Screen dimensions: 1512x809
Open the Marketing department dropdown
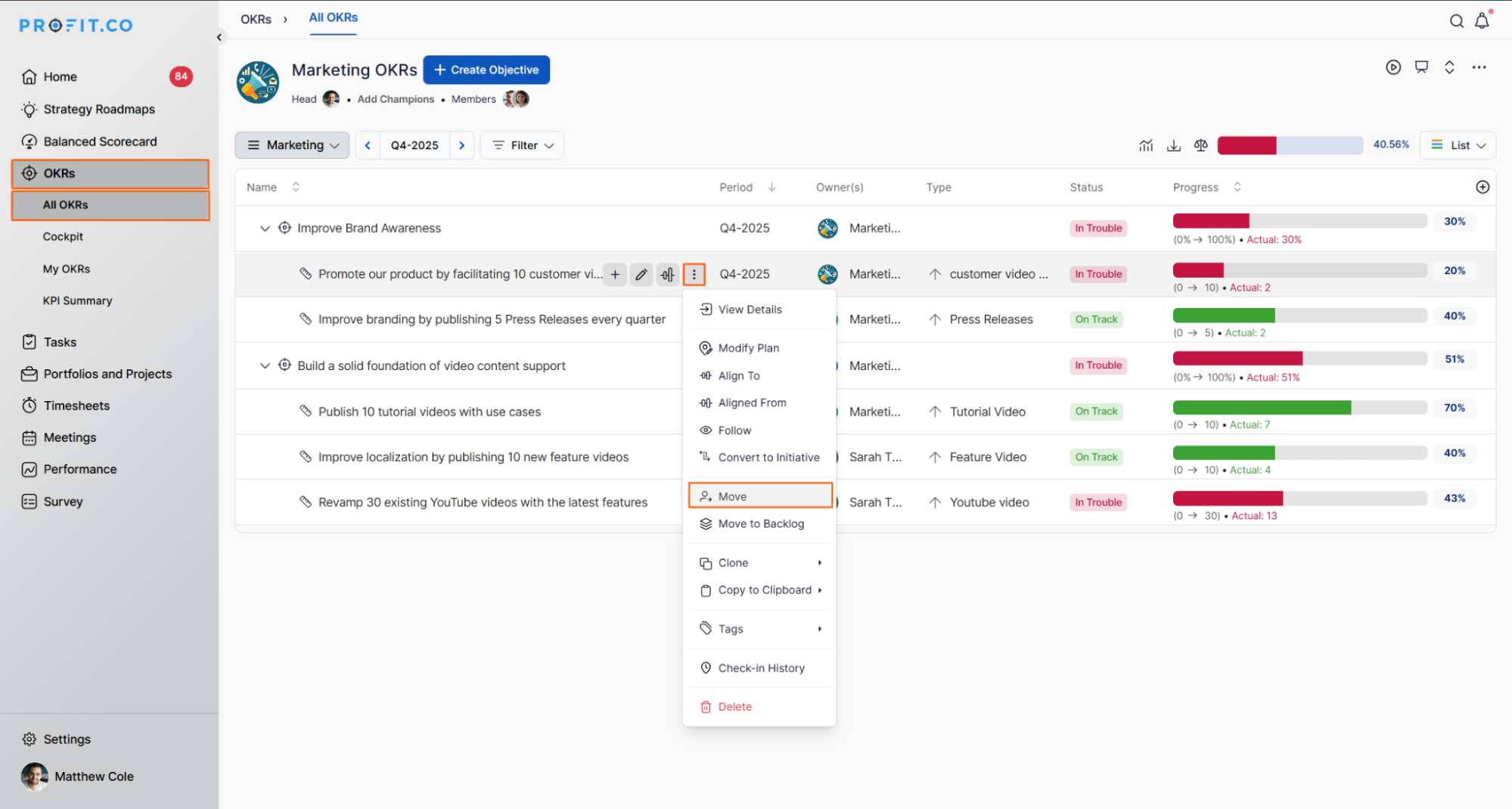tap(293, 145)
